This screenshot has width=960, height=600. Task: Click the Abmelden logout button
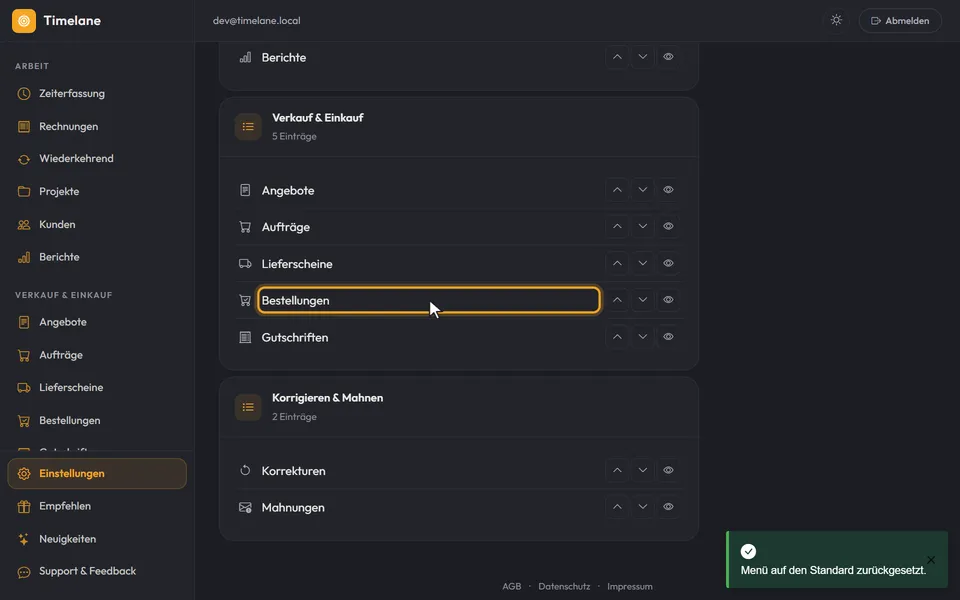(900, 21)
